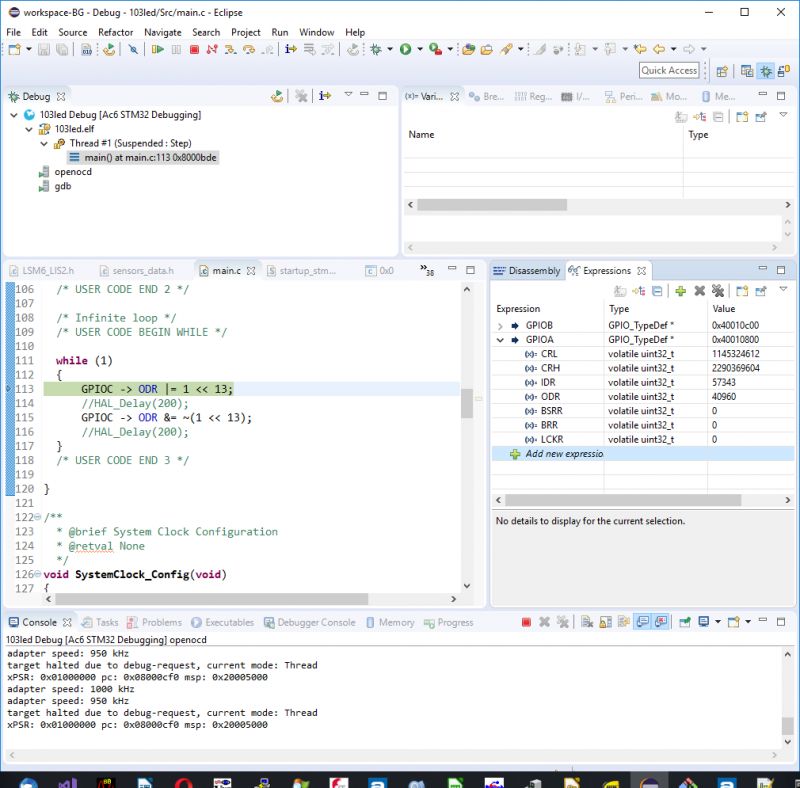
Task: Collapse the Thread #1 tree node
Action: click(44, 143)
